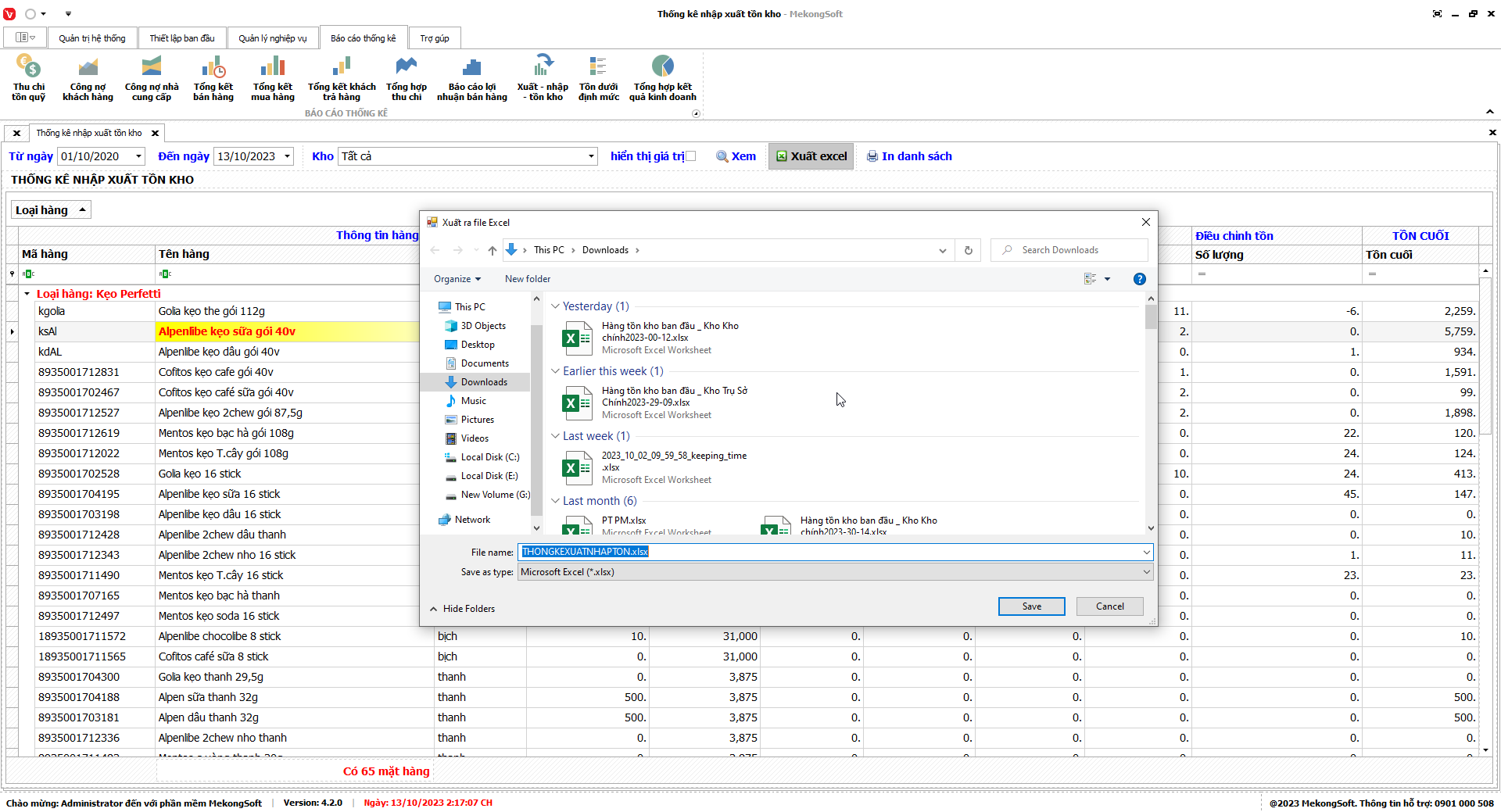Open Xuất - nhập - tồn kho report
Image resolution: width=1501 pixels, height=812 pixels.
click(x=543, y=78)
